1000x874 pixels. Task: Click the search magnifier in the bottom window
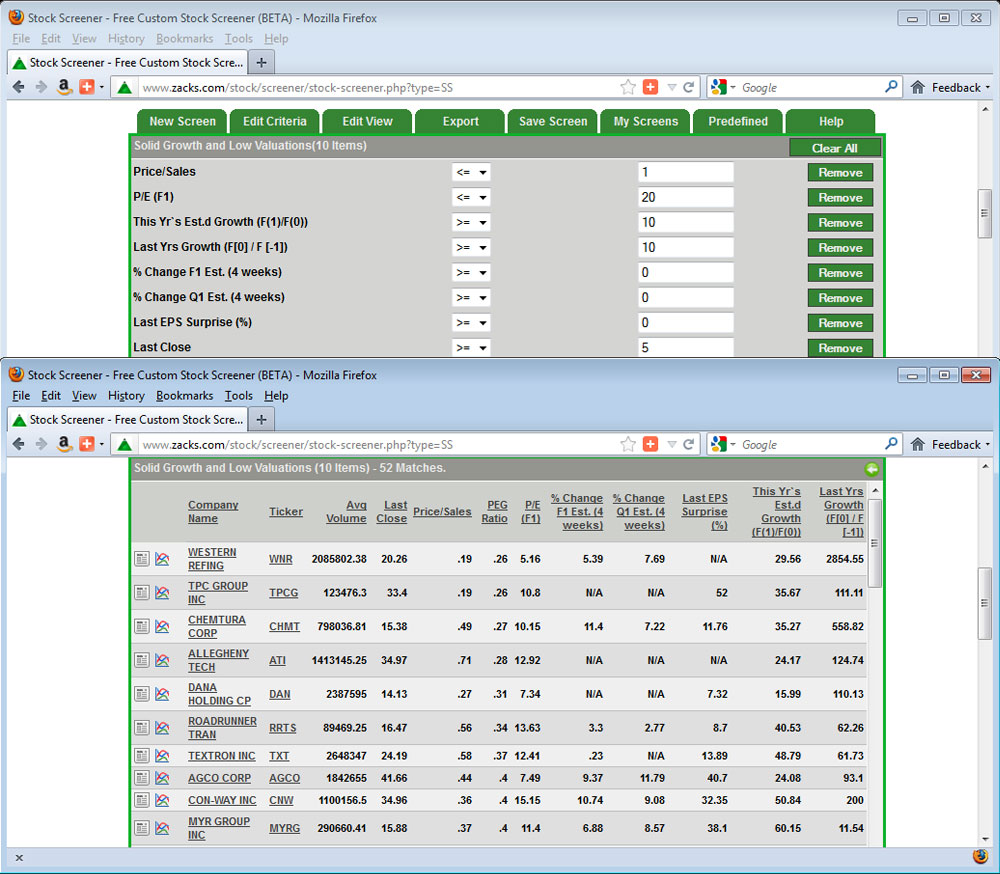point(891,444)
